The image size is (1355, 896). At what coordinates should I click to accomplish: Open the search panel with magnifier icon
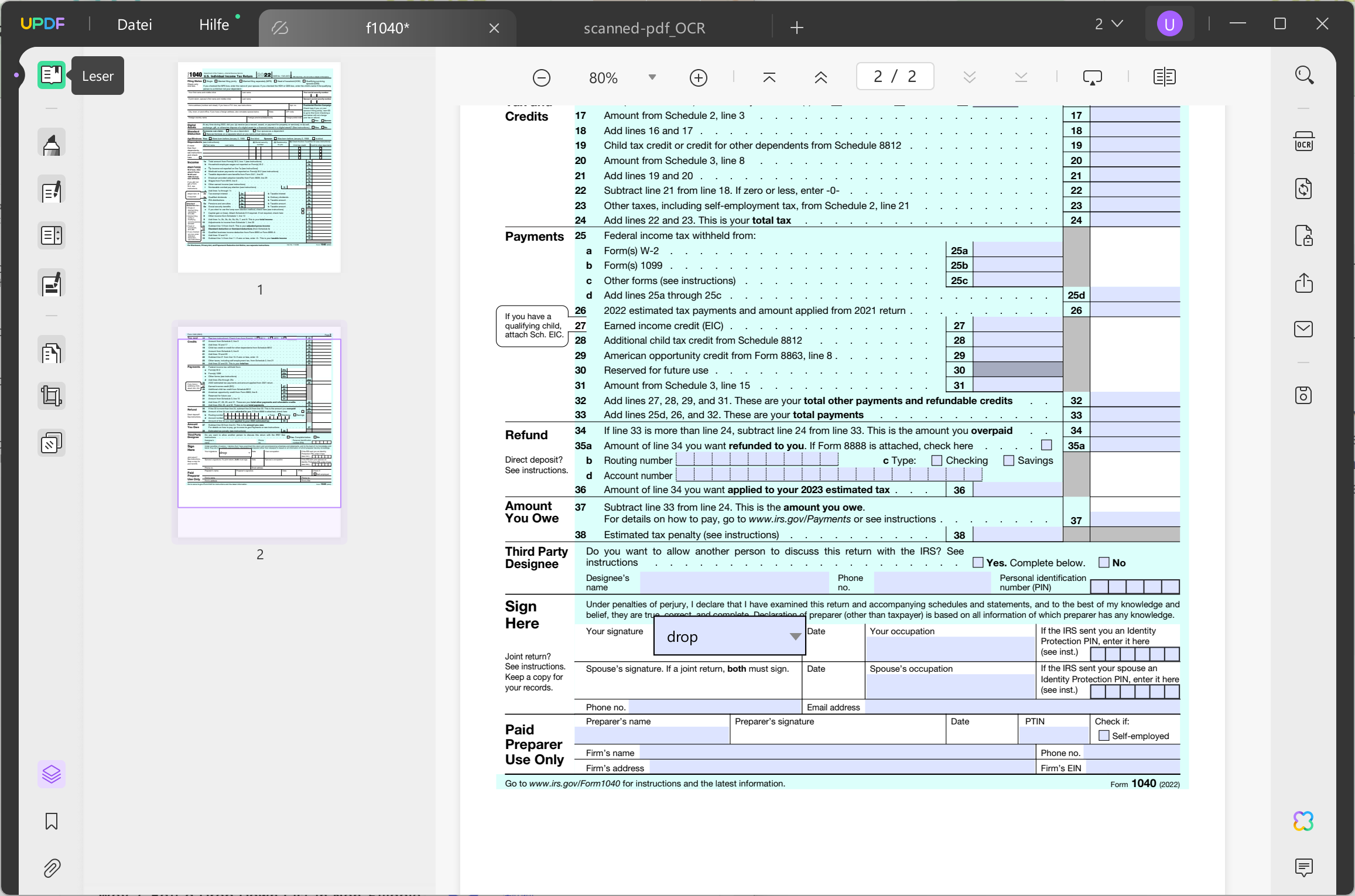1304,75
